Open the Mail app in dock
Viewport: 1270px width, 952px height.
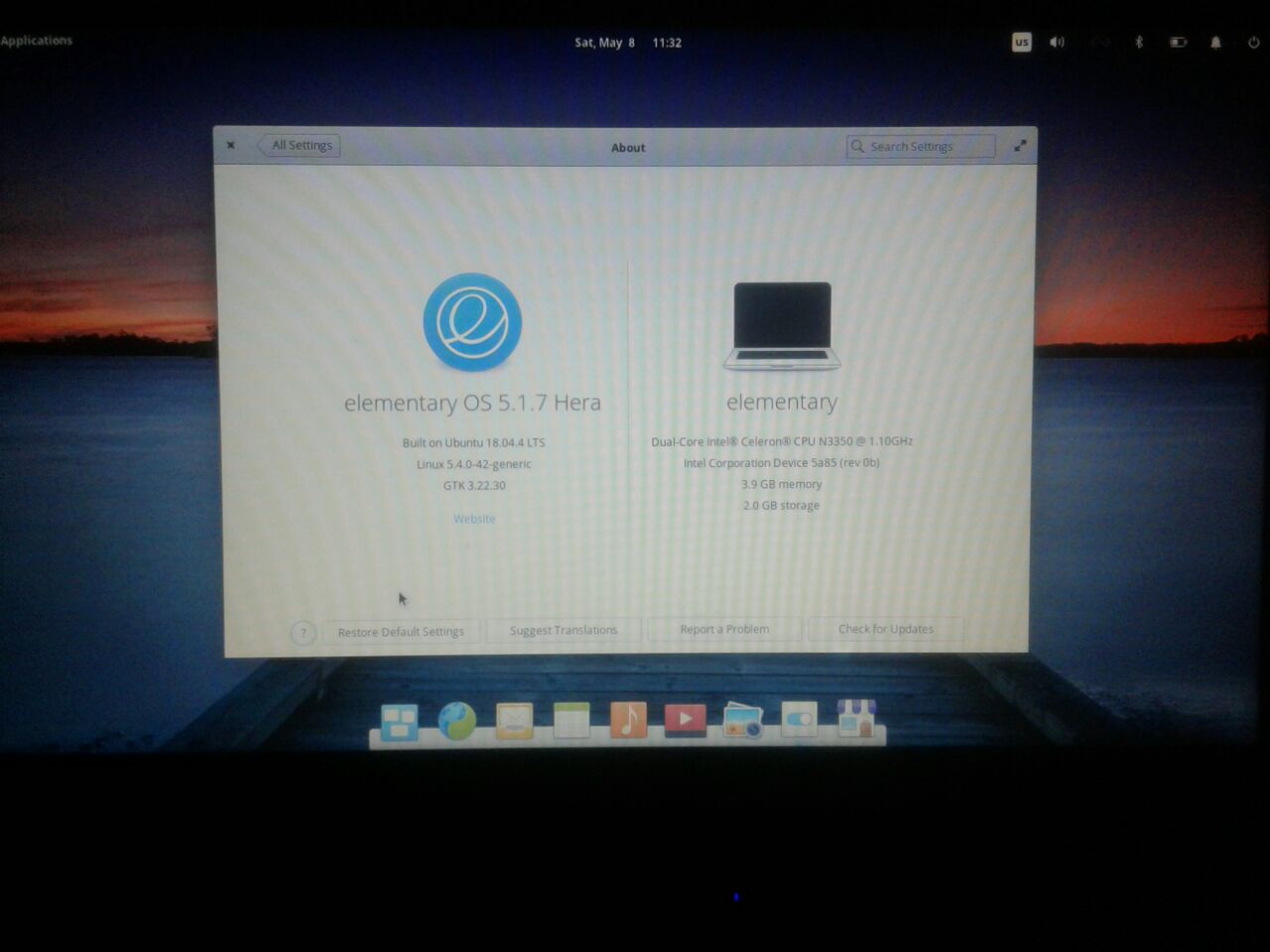pos(514,721)
